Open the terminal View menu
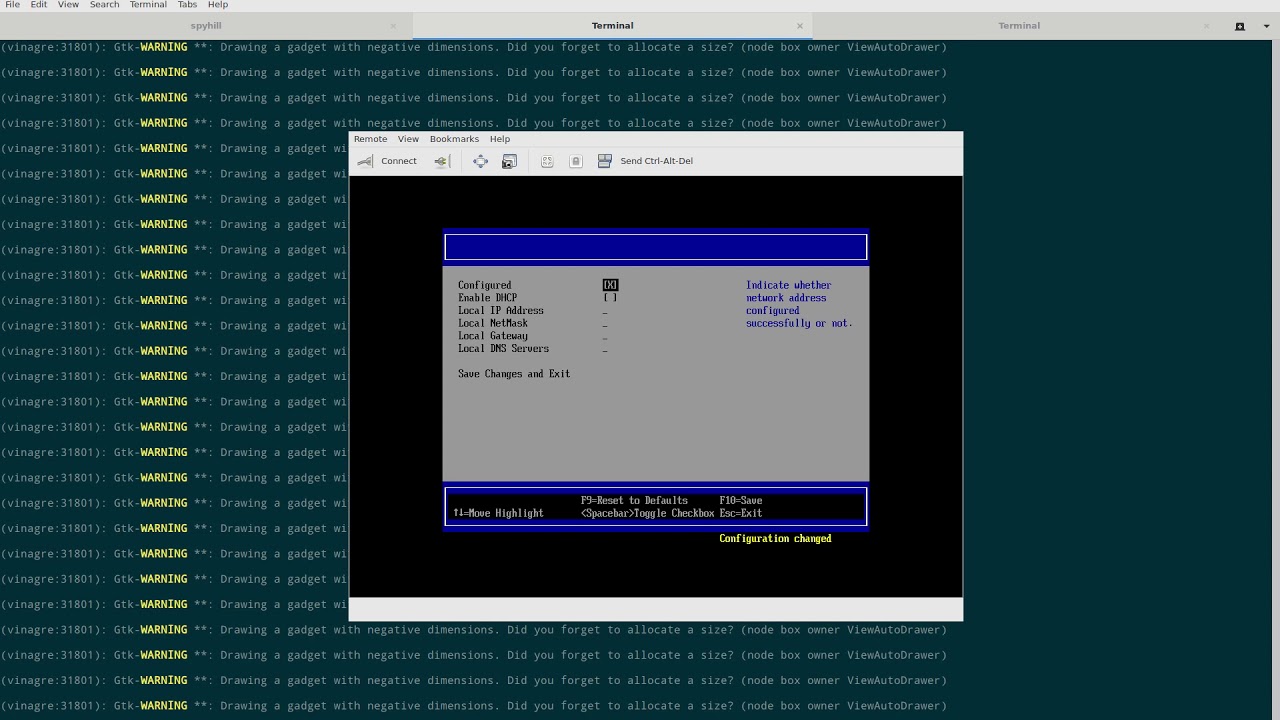Screen dimensions: 1280x720 (68, 5)
